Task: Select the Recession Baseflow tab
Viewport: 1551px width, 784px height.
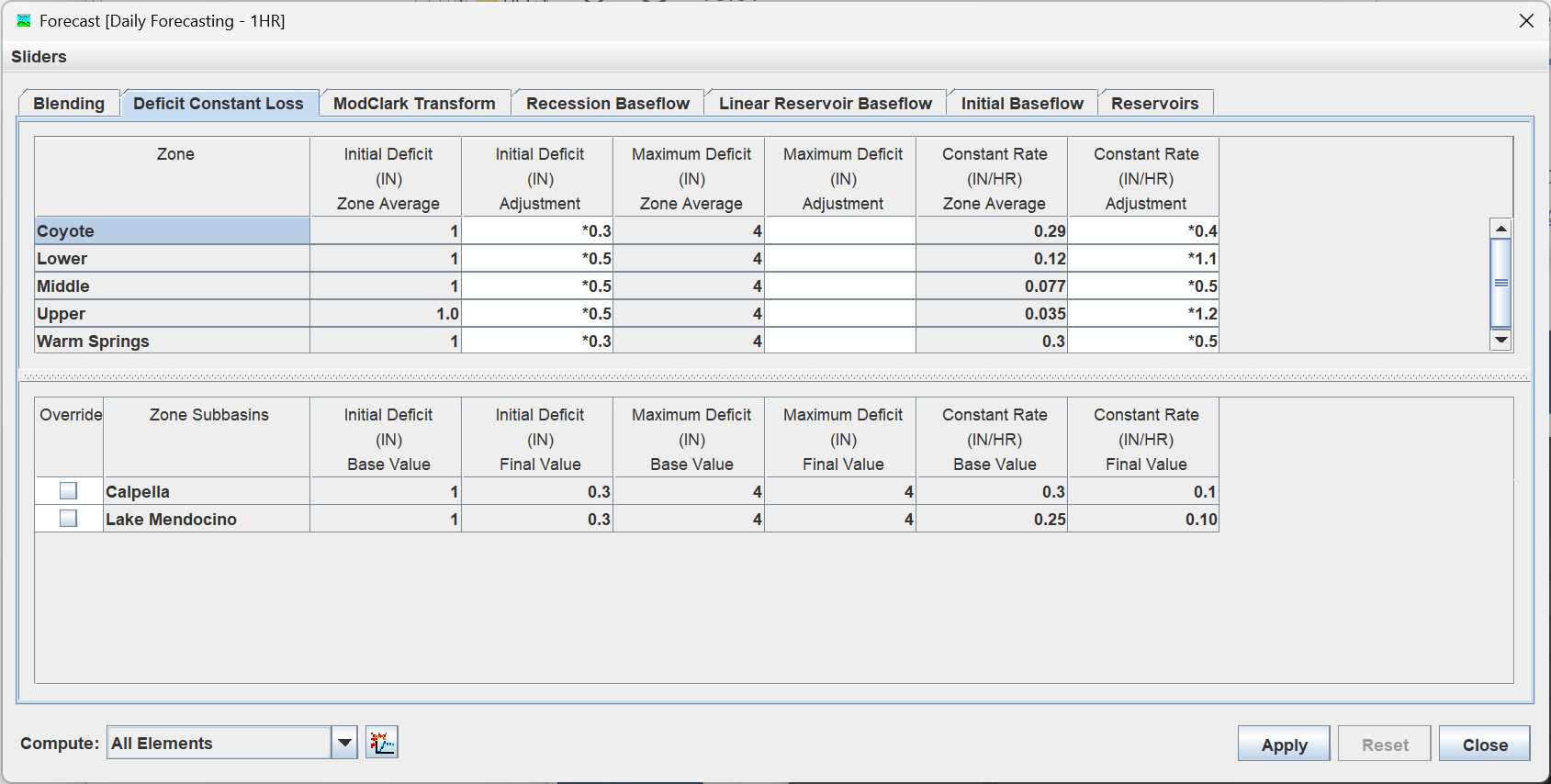Action: pyautogui.click(x=607, y=104)
